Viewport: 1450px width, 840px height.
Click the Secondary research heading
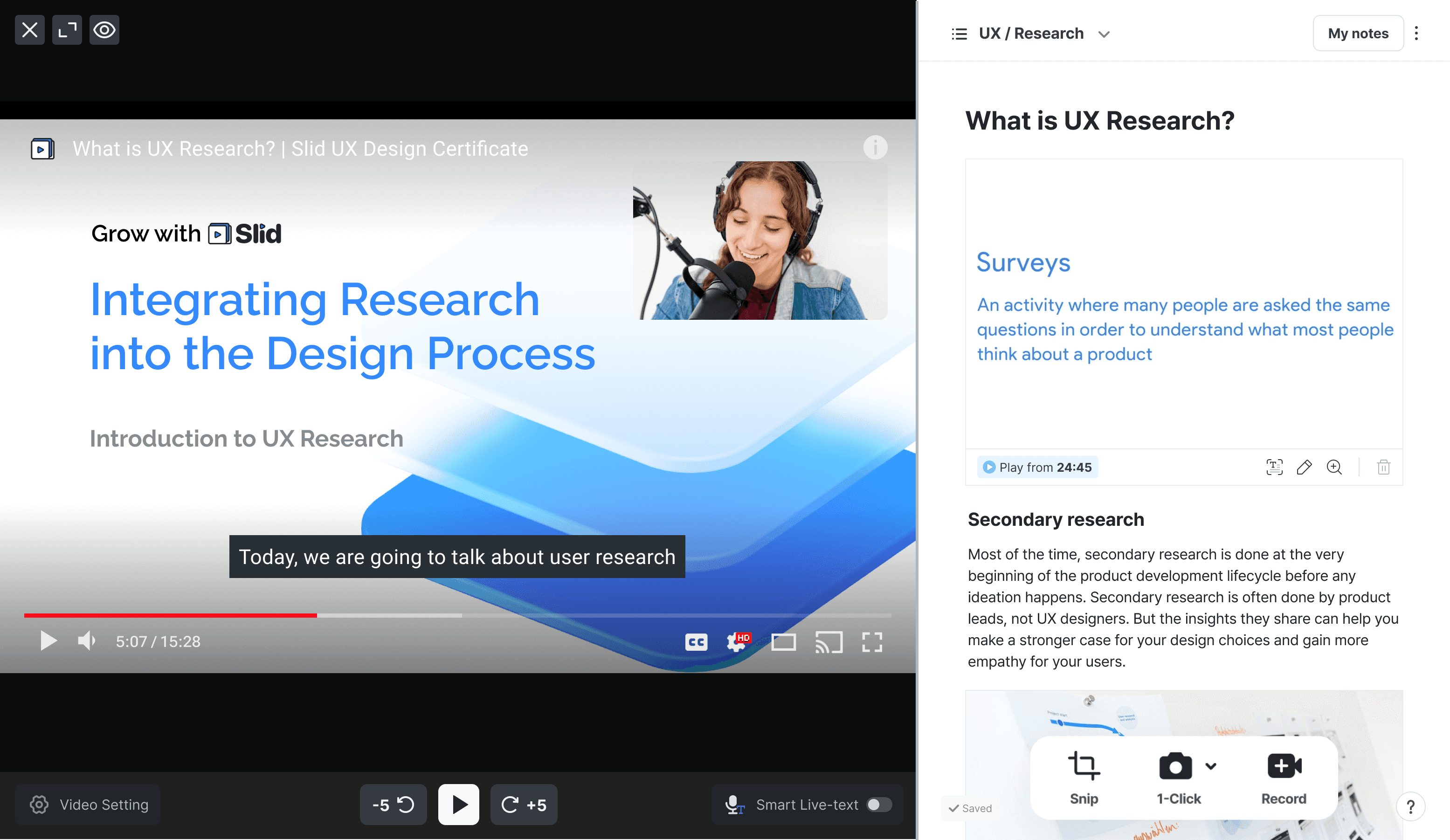(1056, 520)
